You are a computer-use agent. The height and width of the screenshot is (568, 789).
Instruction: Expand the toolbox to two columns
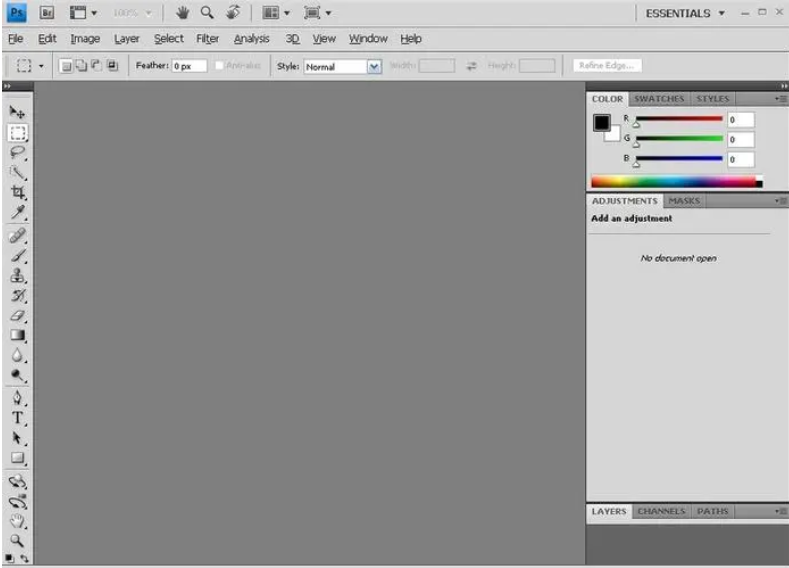click(7, 87)
